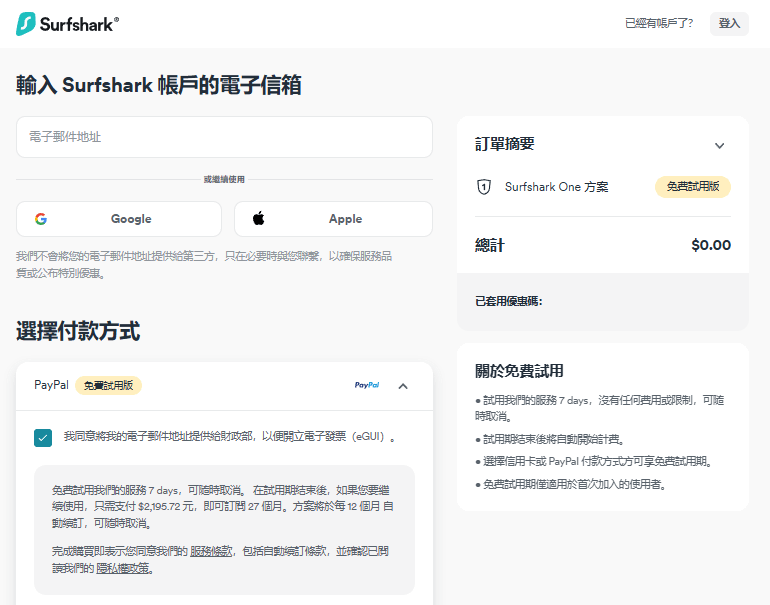Click the 已套用優惠碼 label
The width and height of the screenshot is (770, 605).
tap(509, 301)
